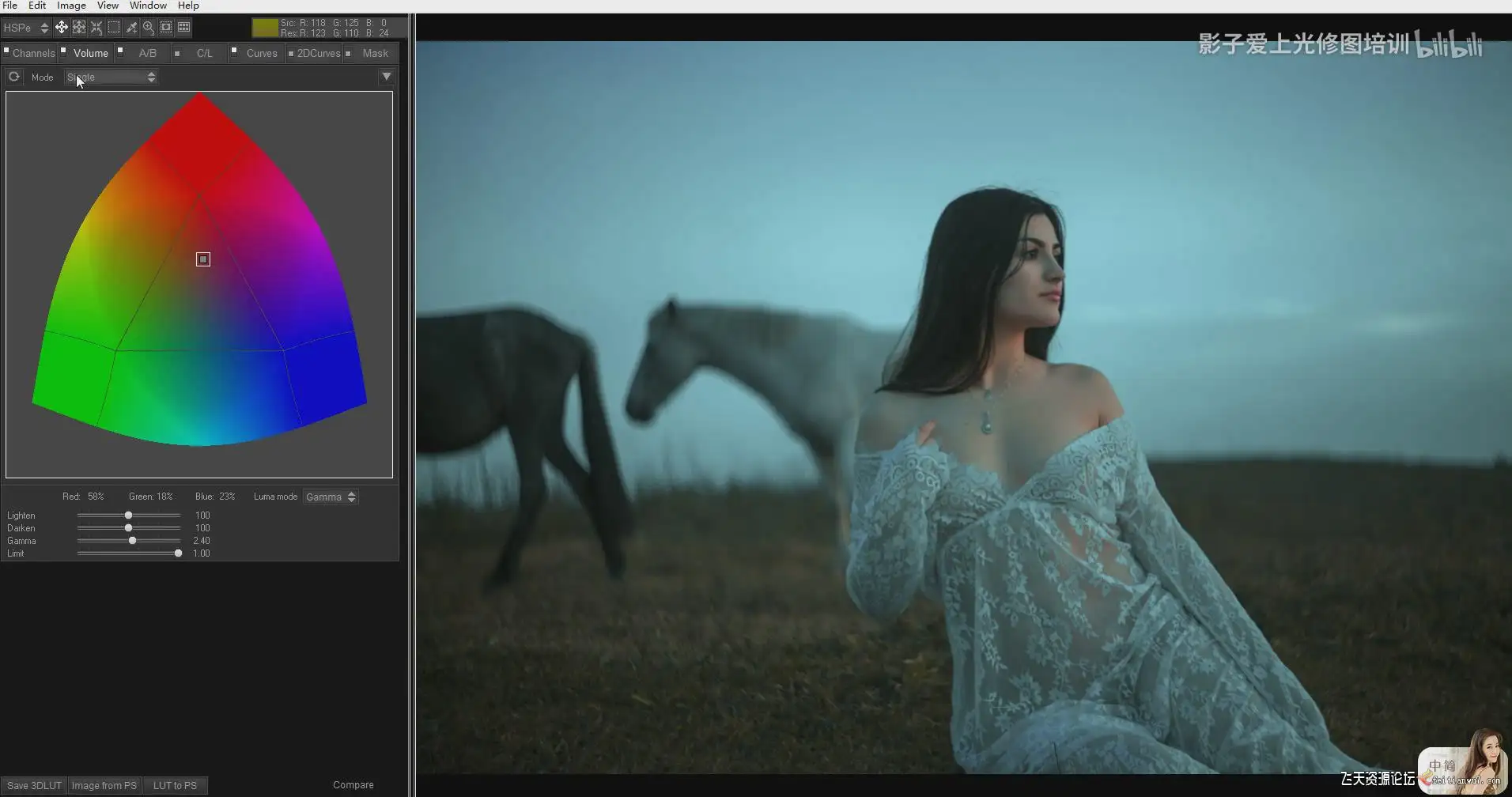Switch to the Channels tab

coord(33,53)
